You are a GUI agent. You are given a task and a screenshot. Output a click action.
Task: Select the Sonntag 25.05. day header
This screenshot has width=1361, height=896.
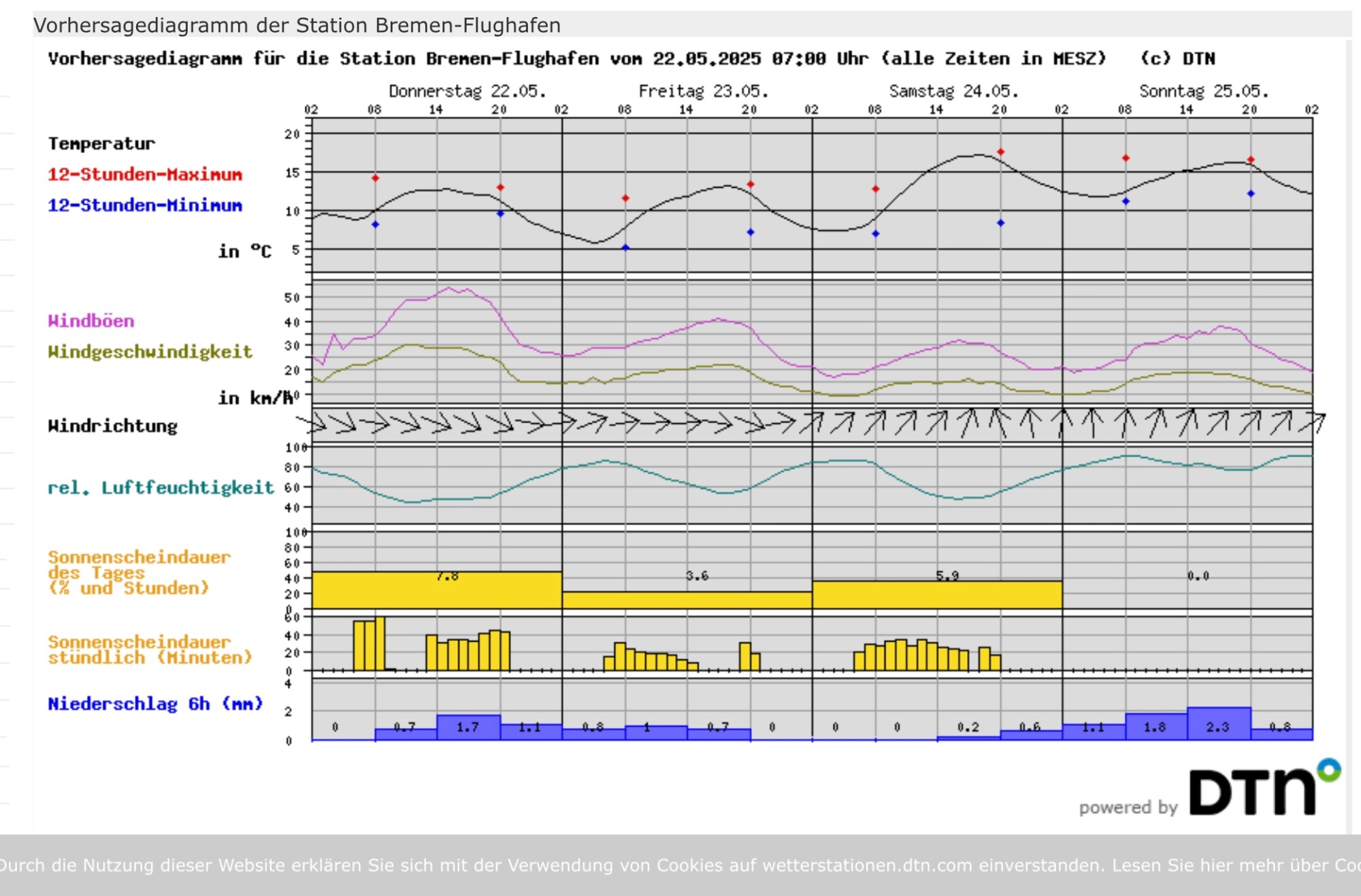pos(1204,91)
